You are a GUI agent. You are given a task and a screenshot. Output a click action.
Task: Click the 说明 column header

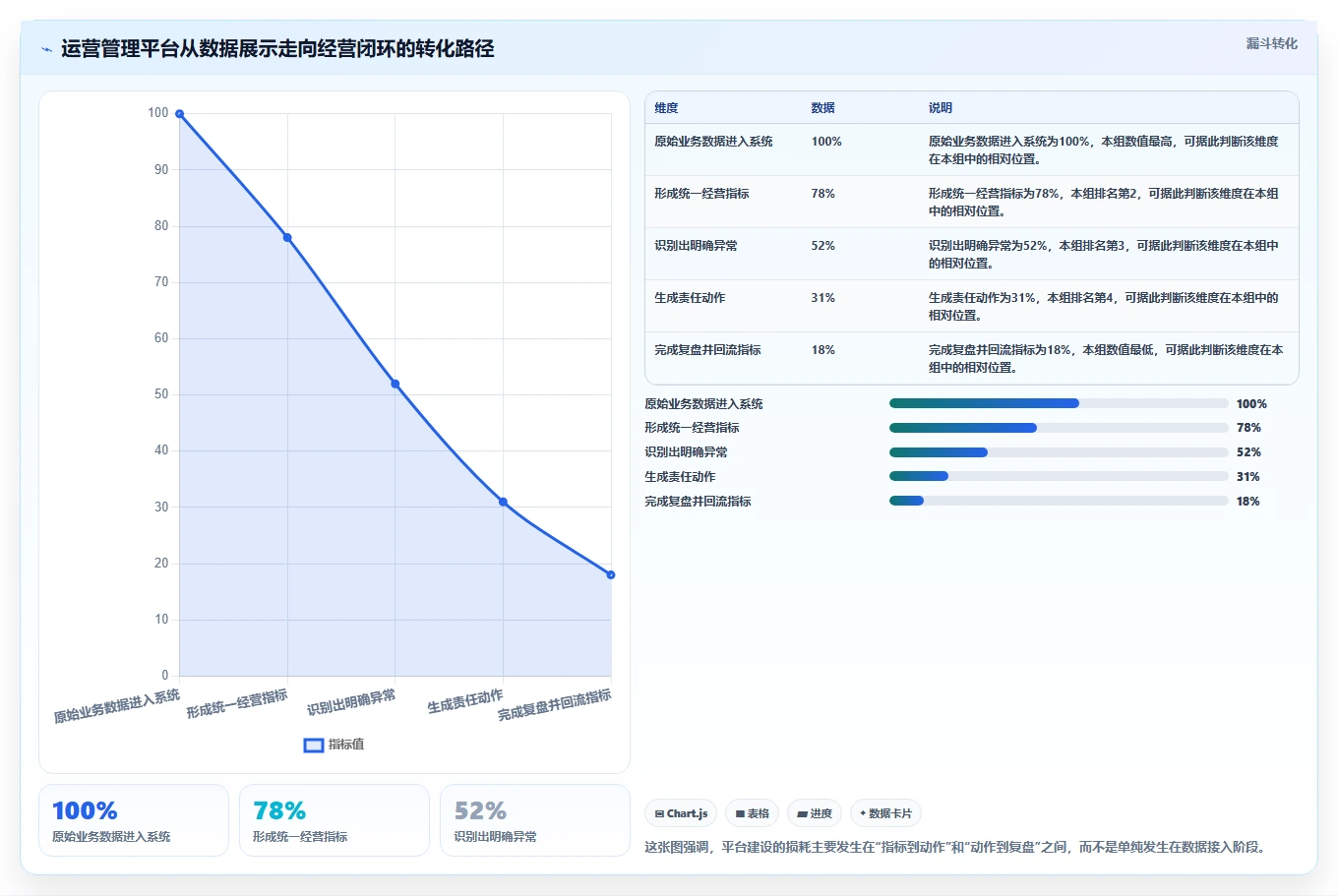[x=941, y=108]
